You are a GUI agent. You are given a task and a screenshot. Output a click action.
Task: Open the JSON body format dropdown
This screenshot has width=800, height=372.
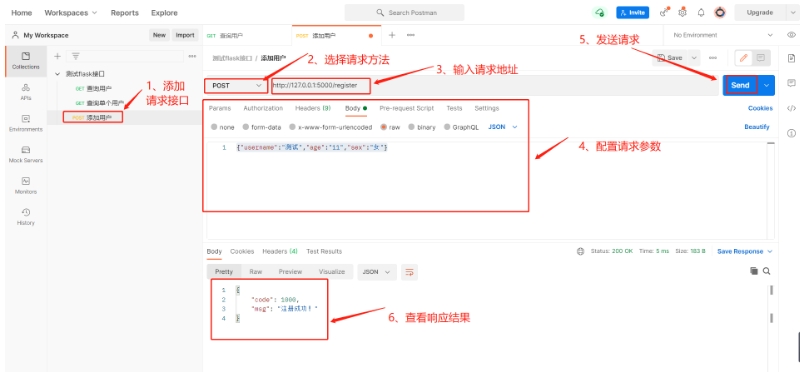tap(503, 127)
